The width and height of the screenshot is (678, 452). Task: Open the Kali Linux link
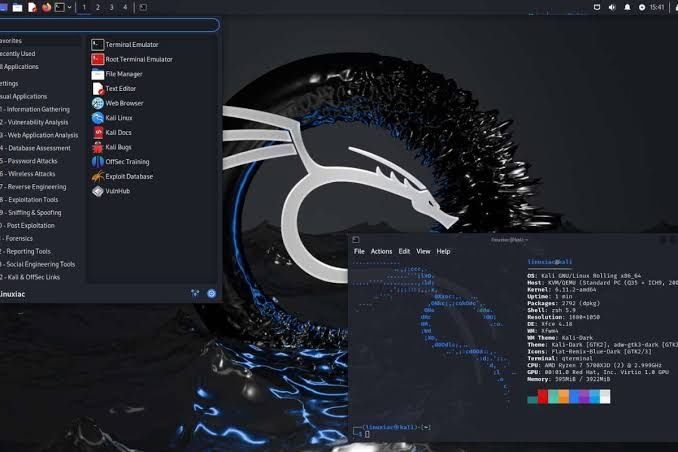coord(112,118)
